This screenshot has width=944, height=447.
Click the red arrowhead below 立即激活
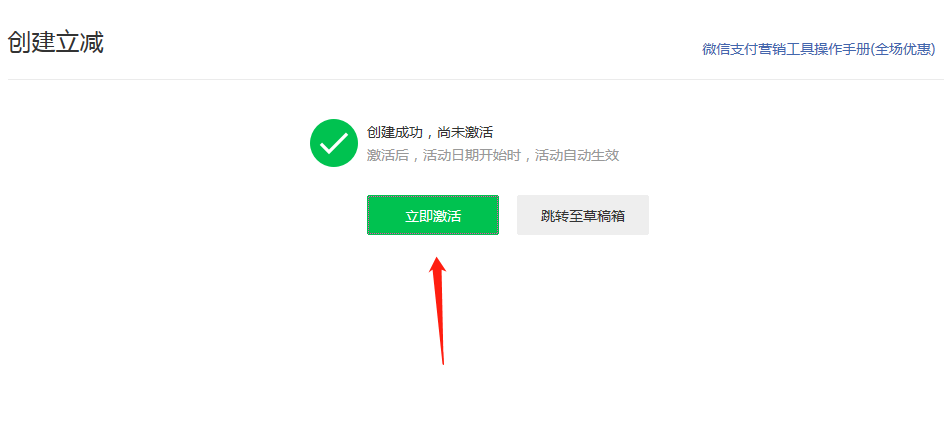(438, 266)
